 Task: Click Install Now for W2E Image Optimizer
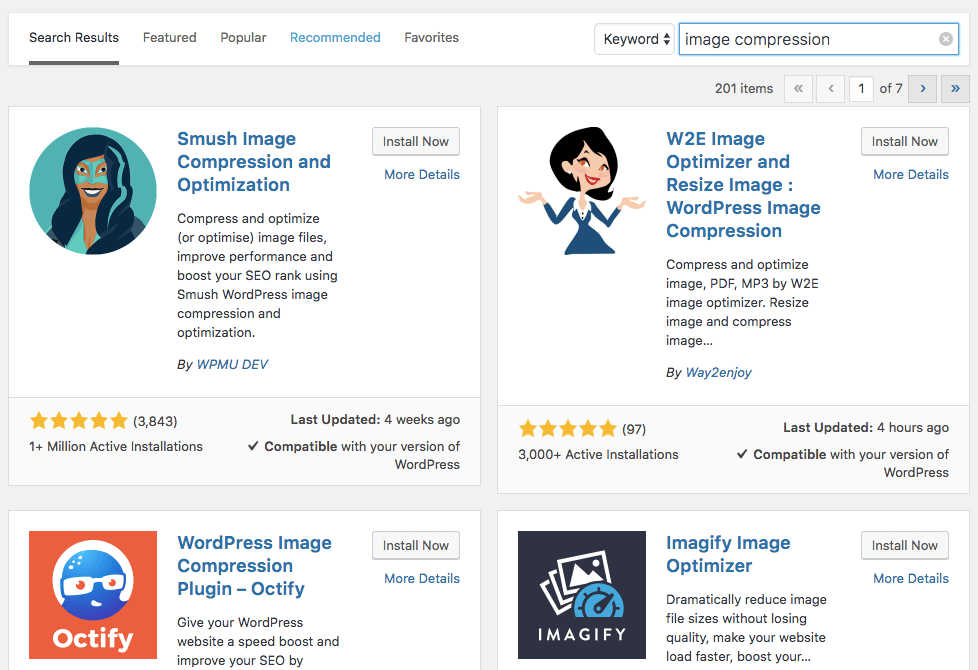click(x=904, y=141)
